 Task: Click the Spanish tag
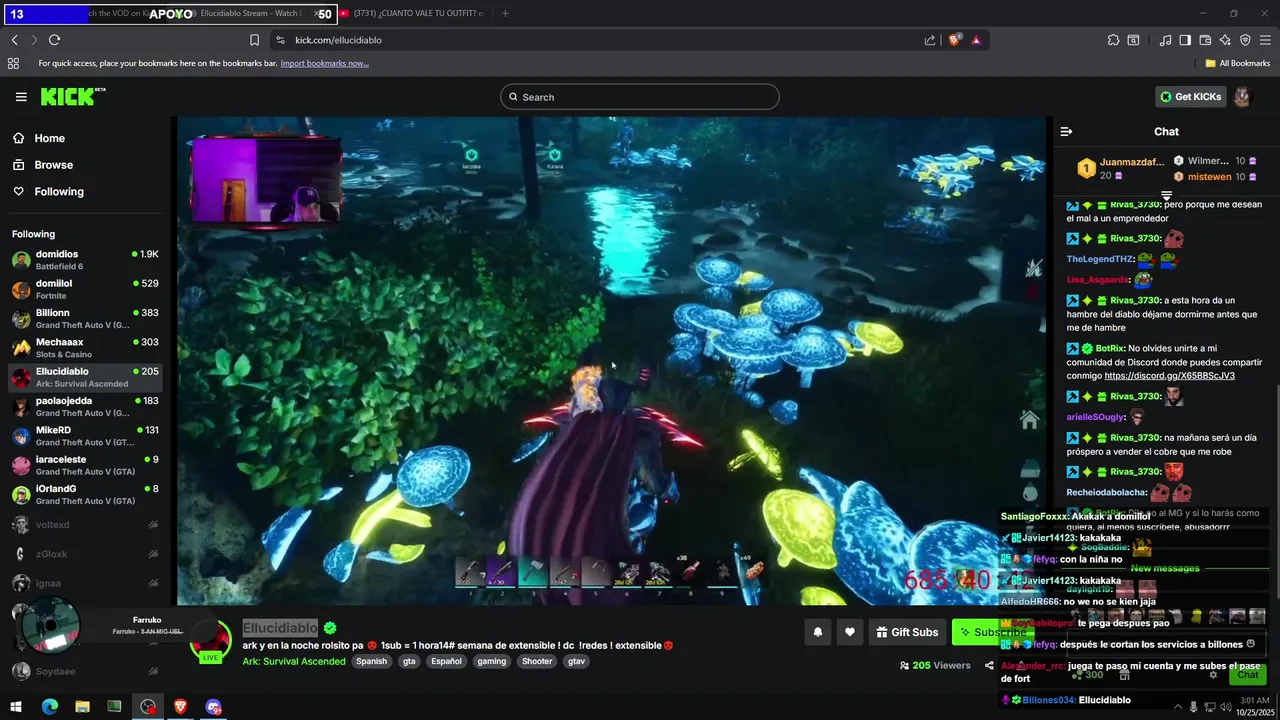371,661
